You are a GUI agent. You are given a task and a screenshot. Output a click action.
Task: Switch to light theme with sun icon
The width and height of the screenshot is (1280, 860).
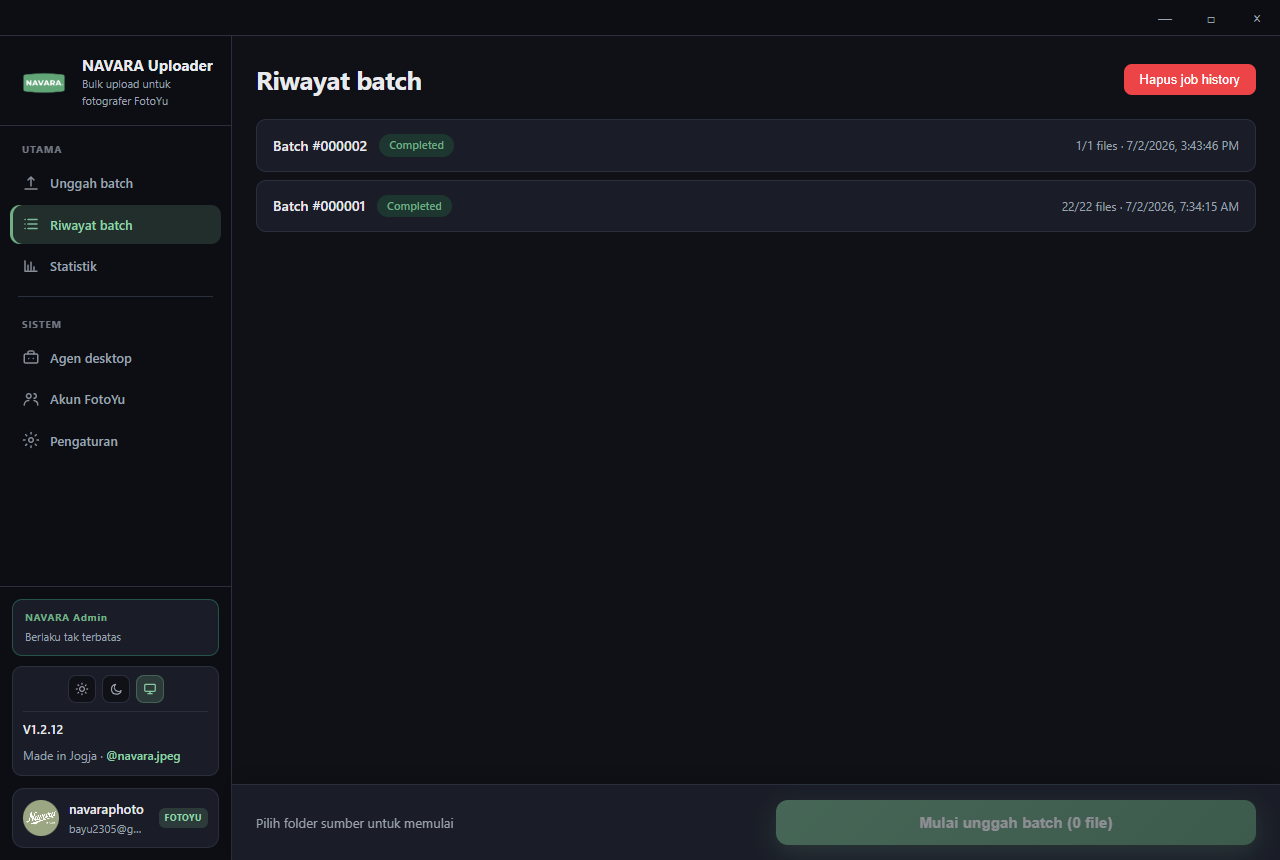(x=82, y=689)
